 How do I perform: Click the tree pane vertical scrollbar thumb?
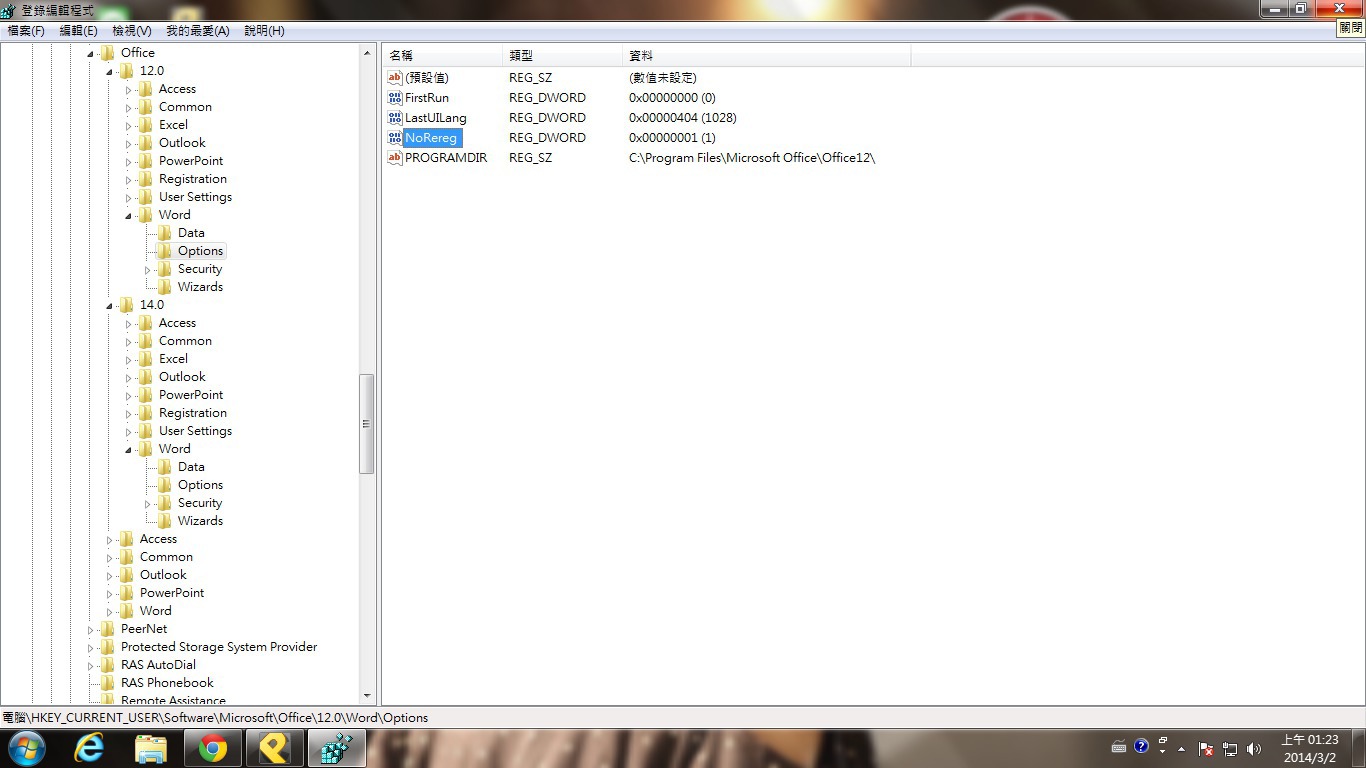coord(367,424)
